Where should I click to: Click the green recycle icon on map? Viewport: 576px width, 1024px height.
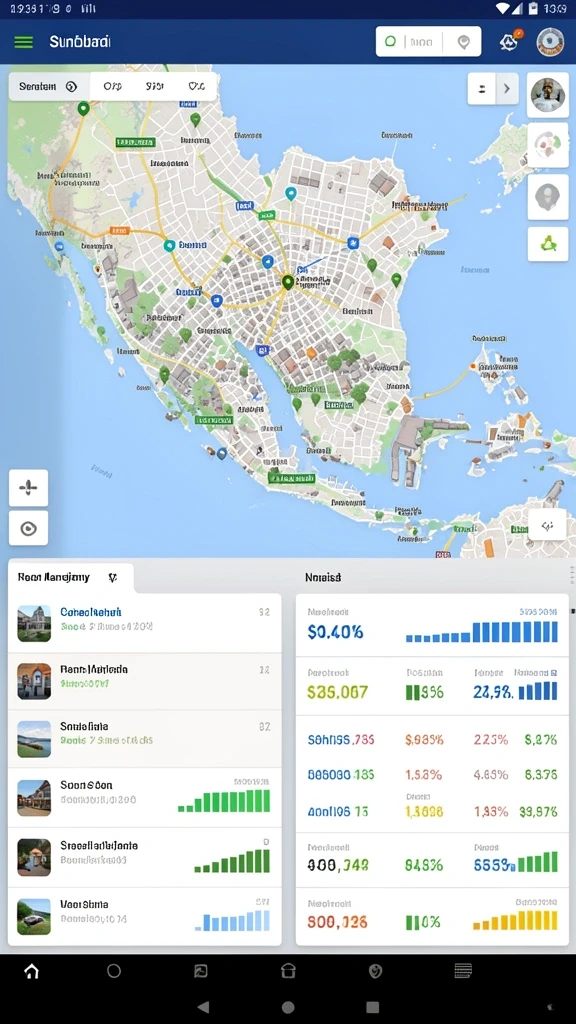548,244
